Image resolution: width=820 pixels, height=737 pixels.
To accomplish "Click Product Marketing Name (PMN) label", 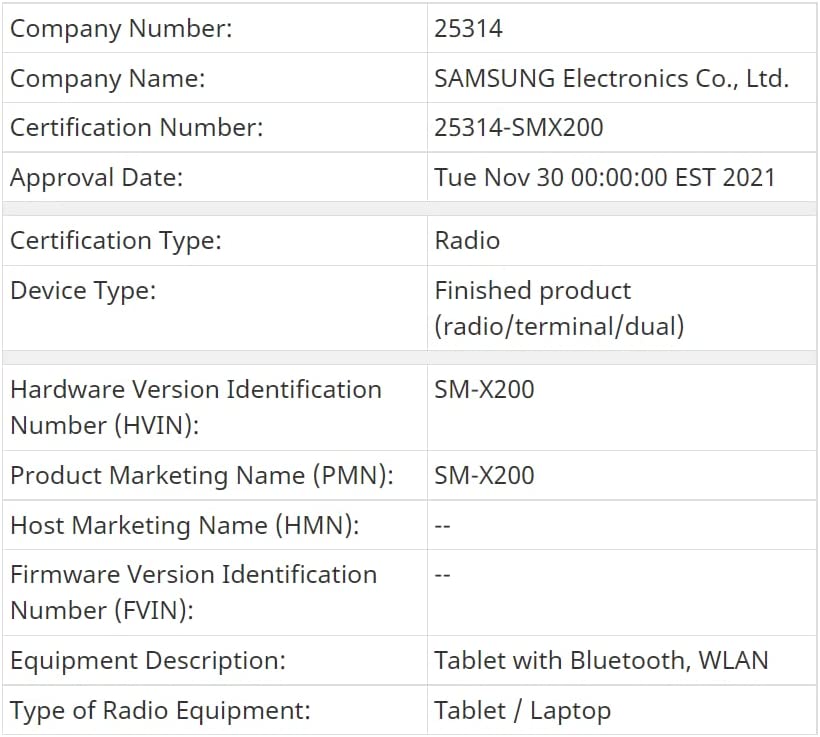I will (x=202, y=475).
